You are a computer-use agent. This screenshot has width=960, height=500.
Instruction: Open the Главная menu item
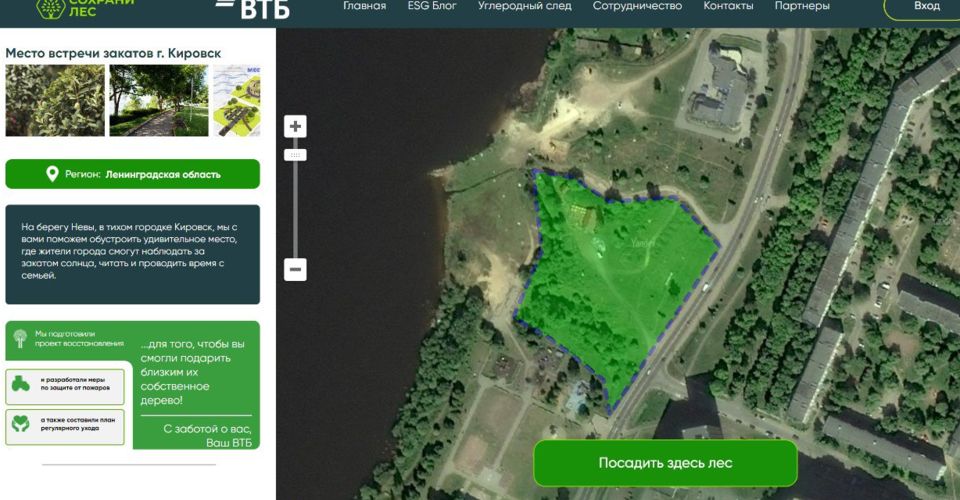[364, 6]
